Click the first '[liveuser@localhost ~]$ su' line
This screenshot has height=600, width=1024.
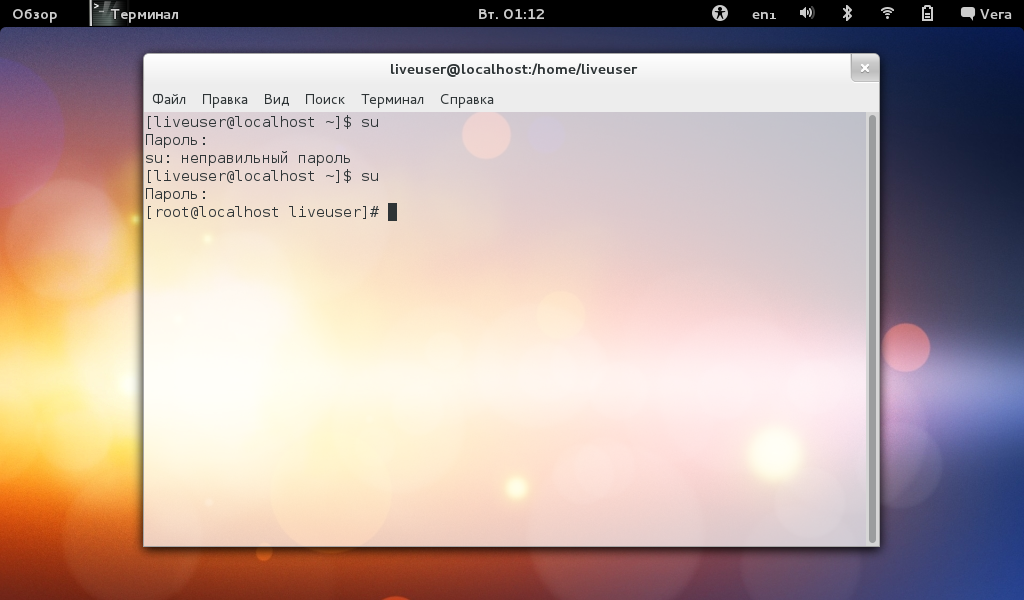tap(262, 122)
